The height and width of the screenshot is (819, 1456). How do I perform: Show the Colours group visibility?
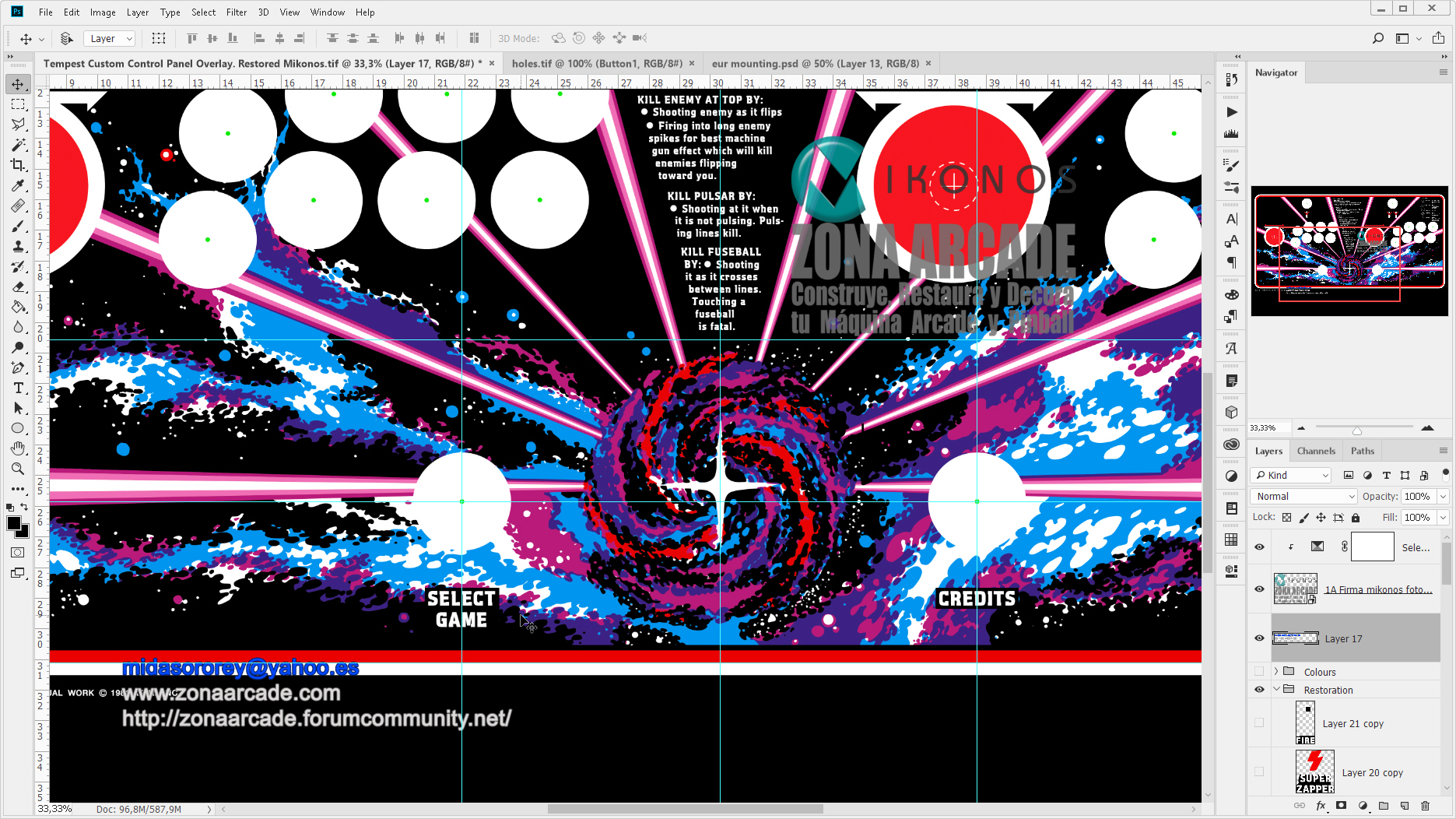coord(1259,671)
